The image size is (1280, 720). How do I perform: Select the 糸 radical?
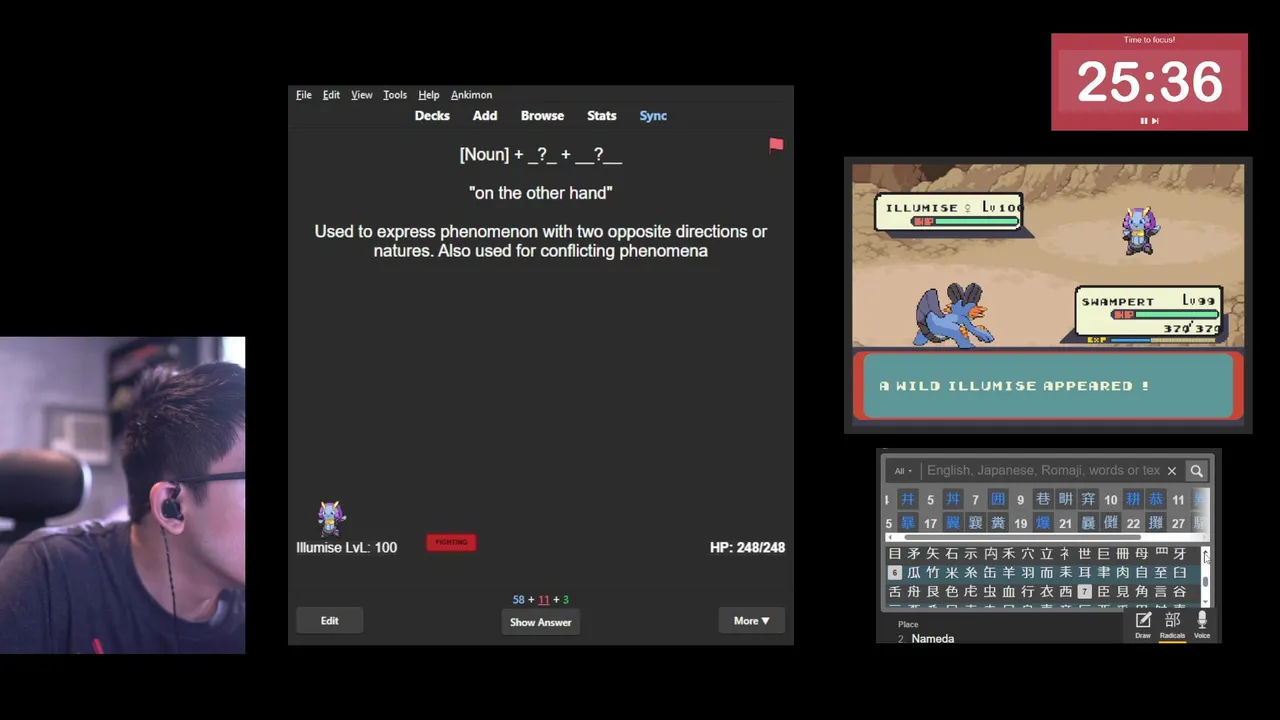pos(970,572)
